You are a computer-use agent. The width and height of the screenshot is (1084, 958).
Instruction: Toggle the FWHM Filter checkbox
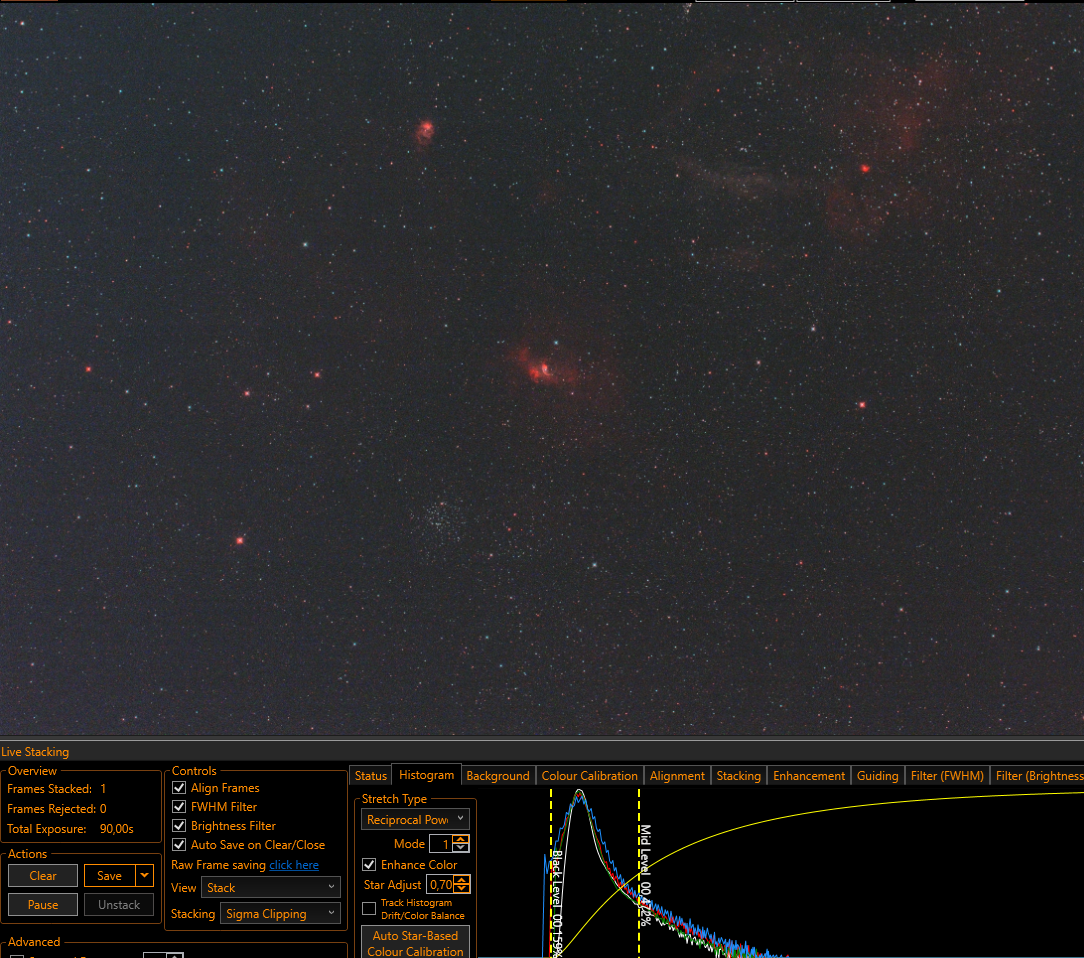click(x=179, y=807)
